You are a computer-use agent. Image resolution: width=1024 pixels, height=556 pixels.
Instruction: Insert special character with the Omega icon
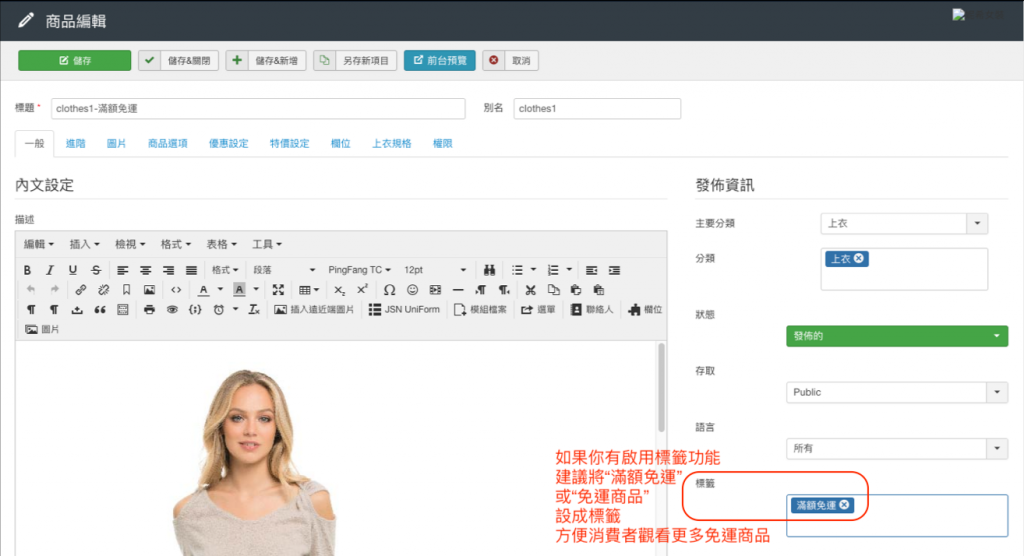[389, 290]
